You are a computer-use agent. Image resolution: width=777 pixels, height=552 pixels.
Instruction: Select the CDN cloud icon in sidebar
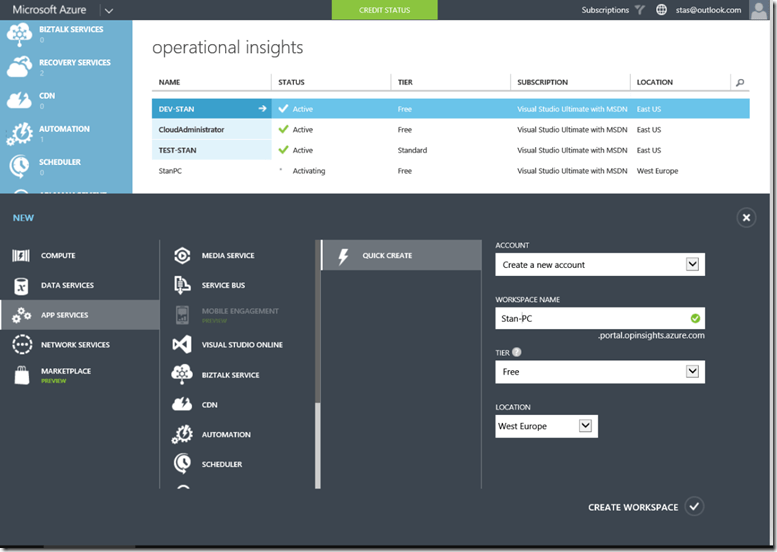point(19,100)
